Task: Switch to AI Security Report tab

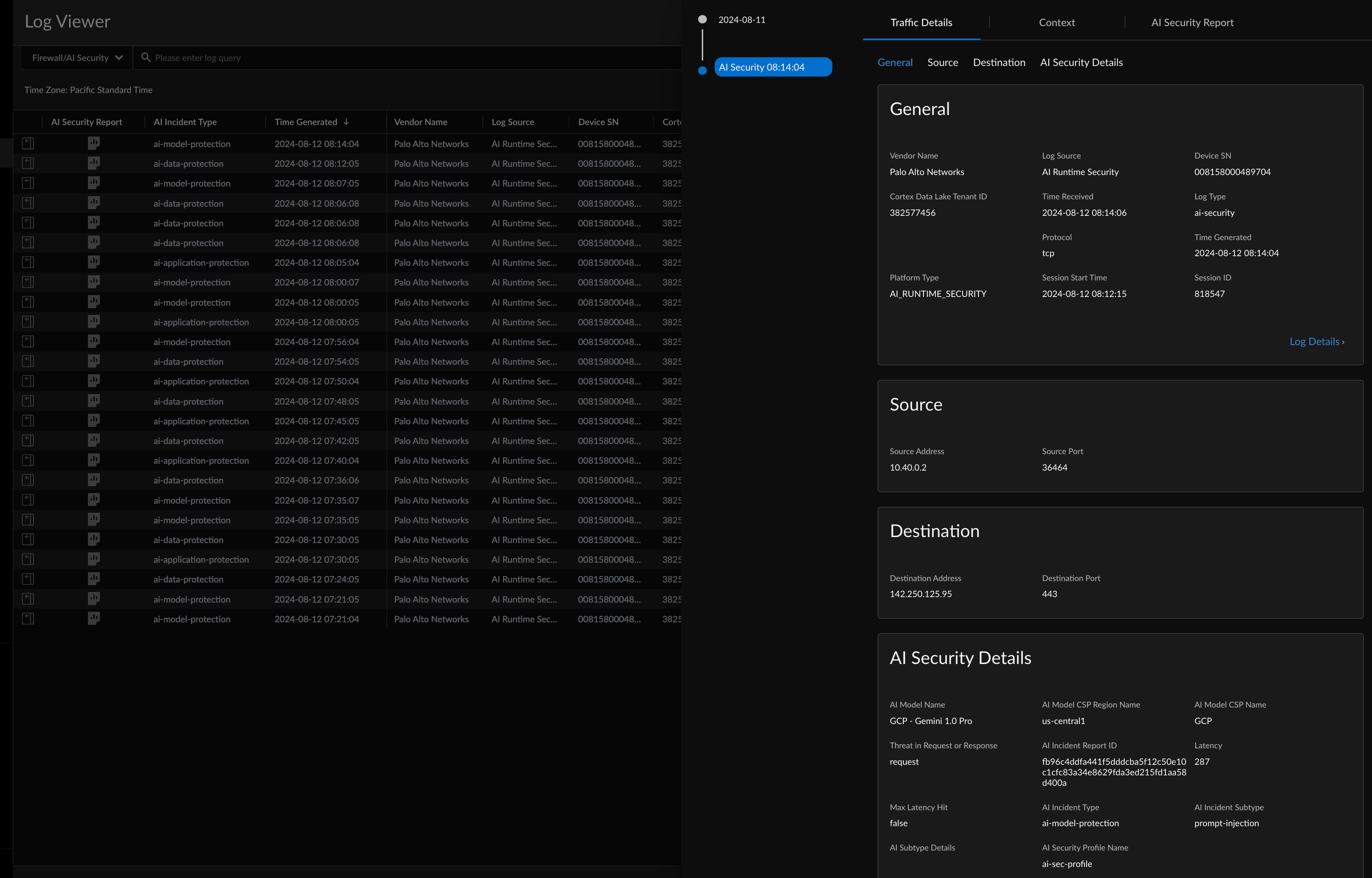Action: (1192, 22)
